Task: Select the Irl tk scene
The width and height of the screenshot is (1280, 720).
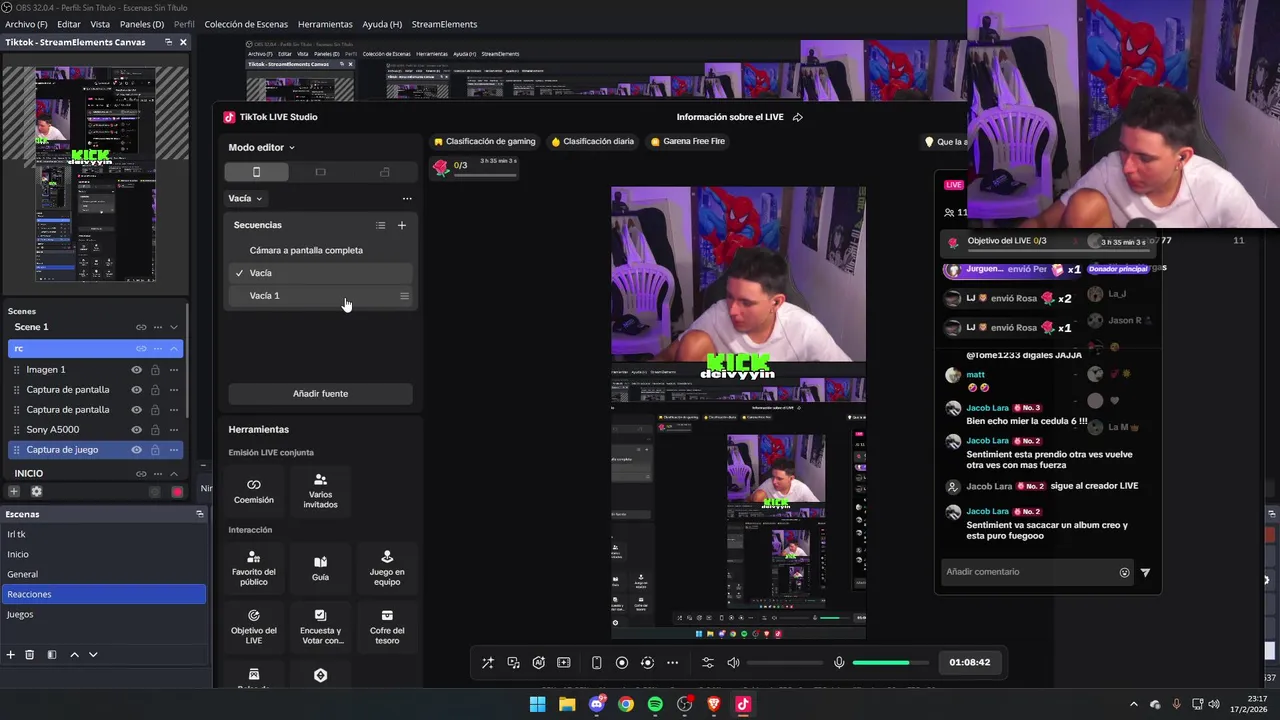Action: pyautogui.click(x=103, y=534)
